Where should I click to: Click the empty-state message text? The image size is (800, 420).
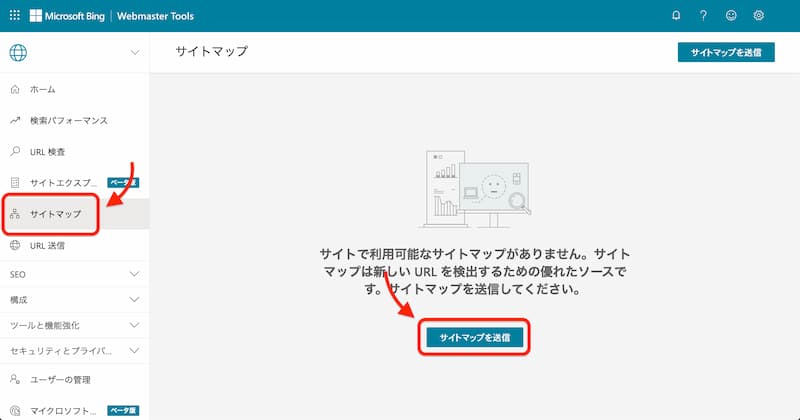coord(474,271)
